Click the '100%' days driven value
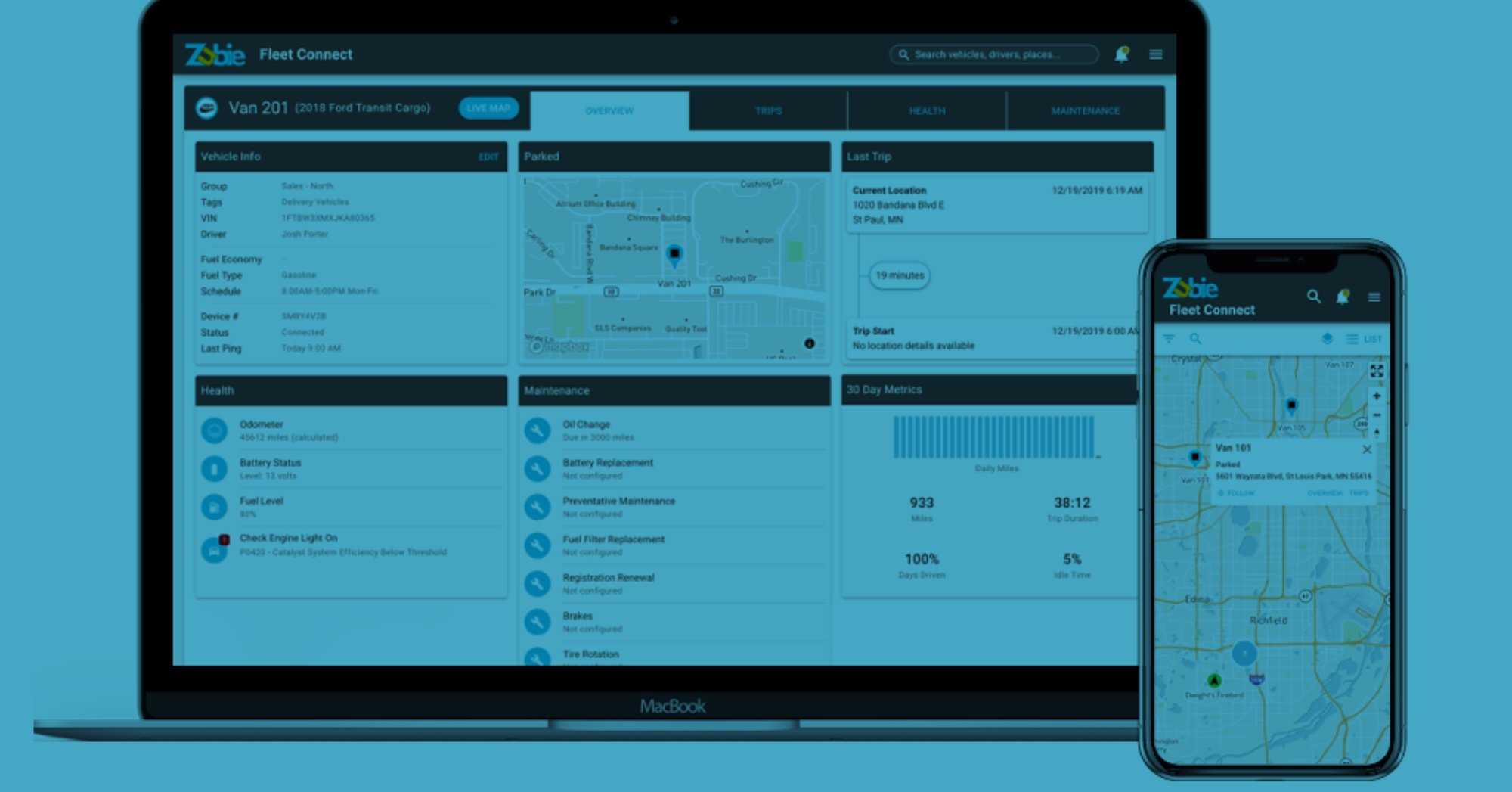The height and width of the screenshot is (792, 1512). click(922, 559)
